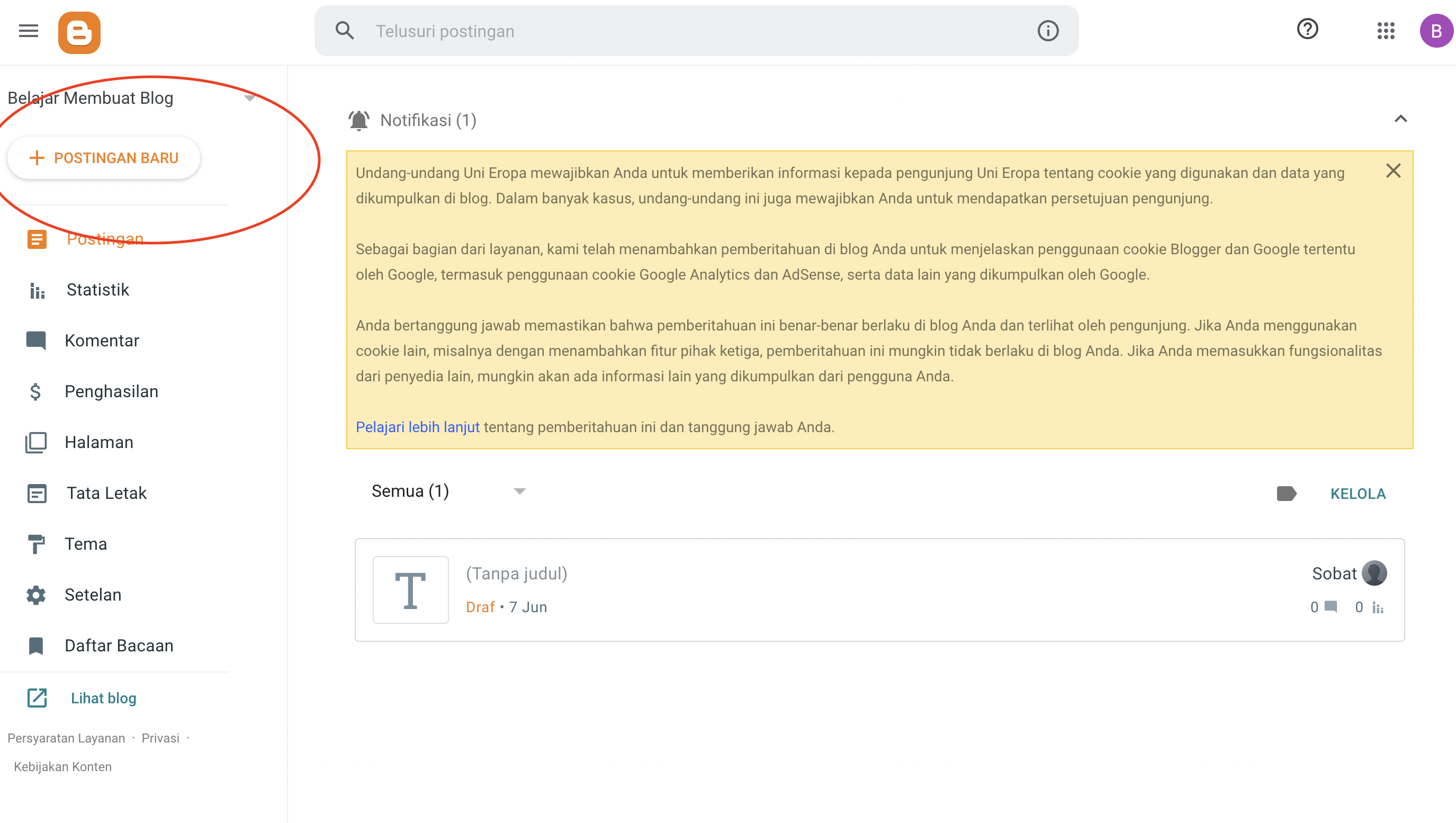Open the Lihat blog external link
This screenshot has height=823, width=1456.
click(104, 697)
